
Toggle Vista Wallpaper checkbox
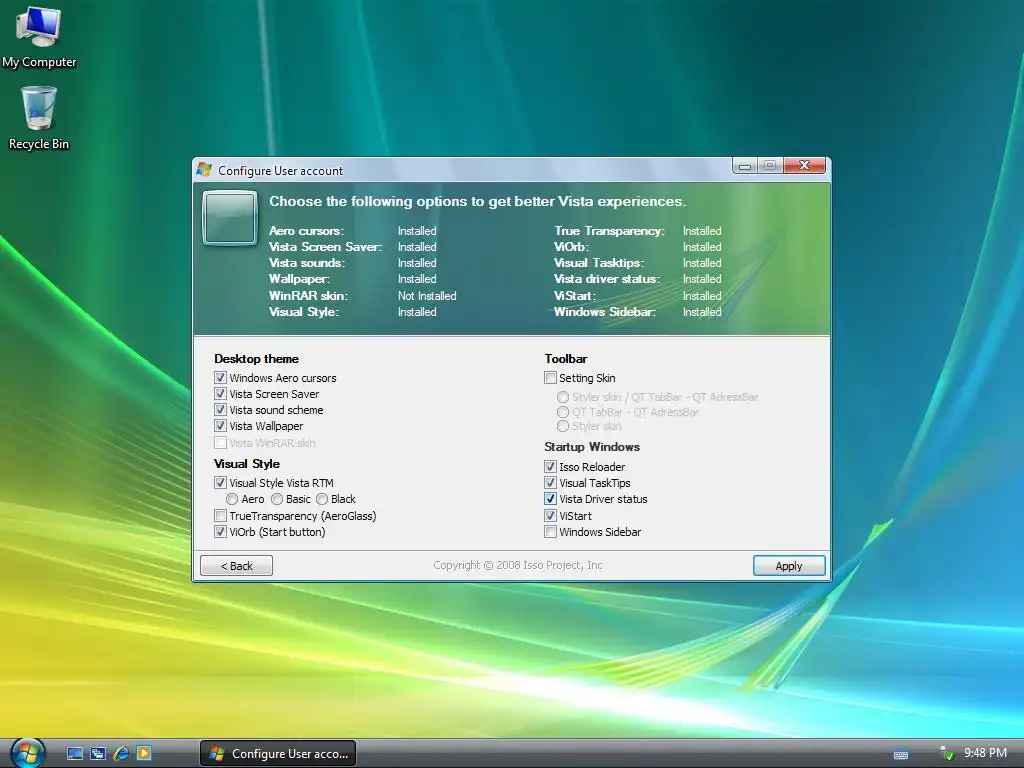220,426
